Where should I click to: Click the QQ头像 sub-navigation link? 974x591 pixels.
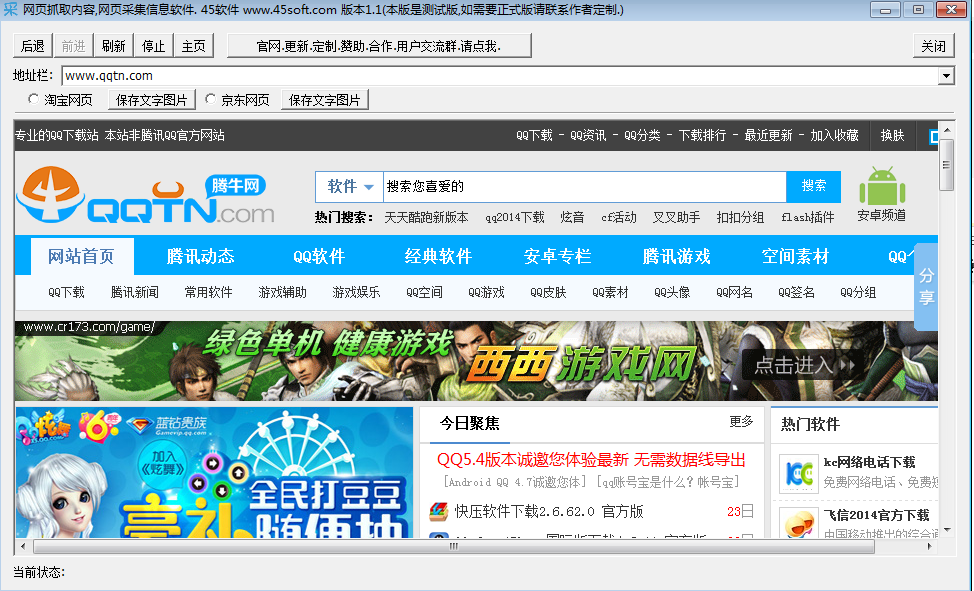tap(672, 292)
